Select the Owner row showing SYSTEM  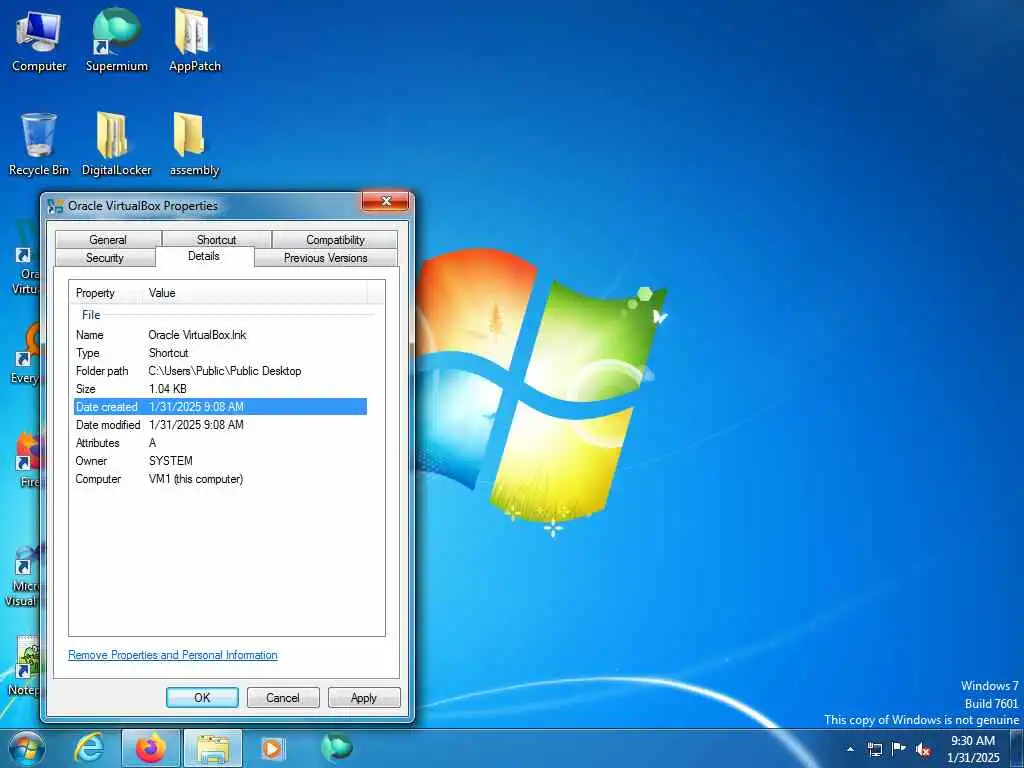point(220,460)
